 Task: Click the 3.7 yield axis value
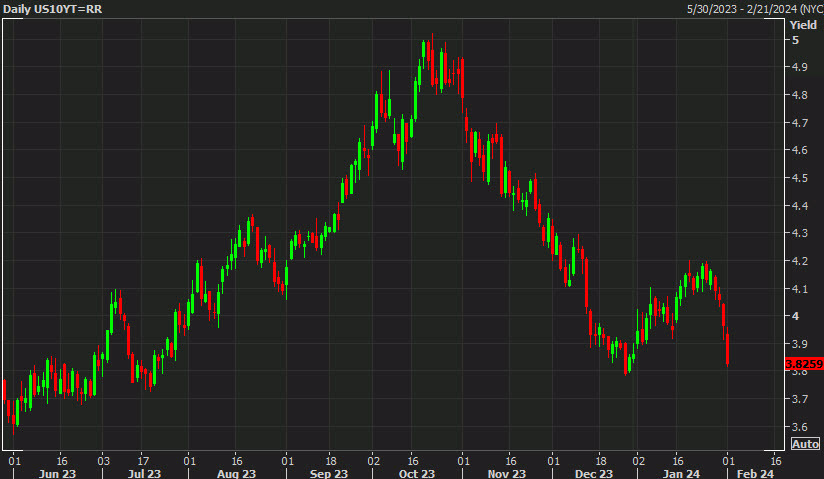coord(799,399)
